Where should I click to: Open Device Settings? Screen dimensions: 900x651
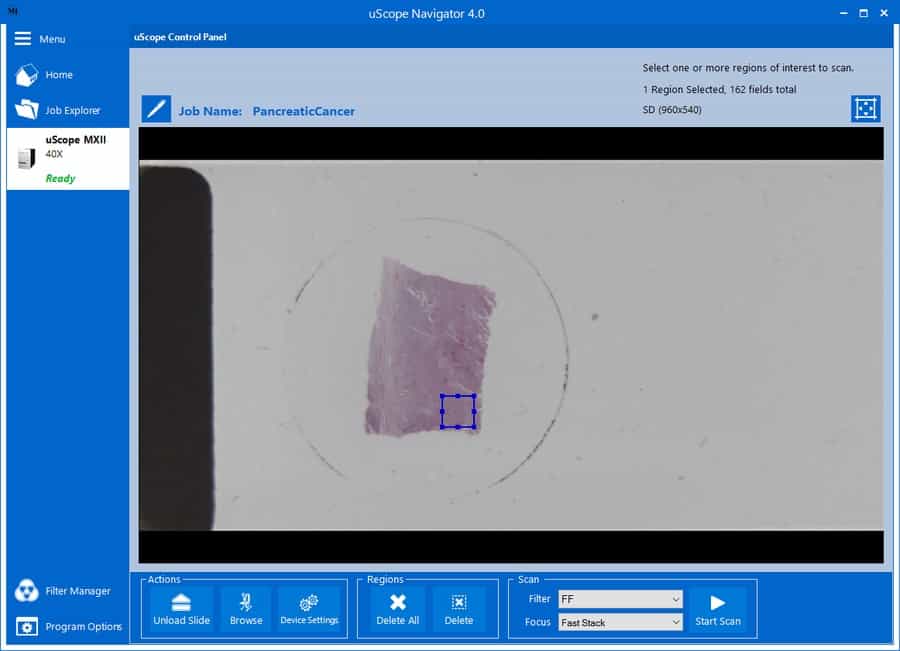309,608
